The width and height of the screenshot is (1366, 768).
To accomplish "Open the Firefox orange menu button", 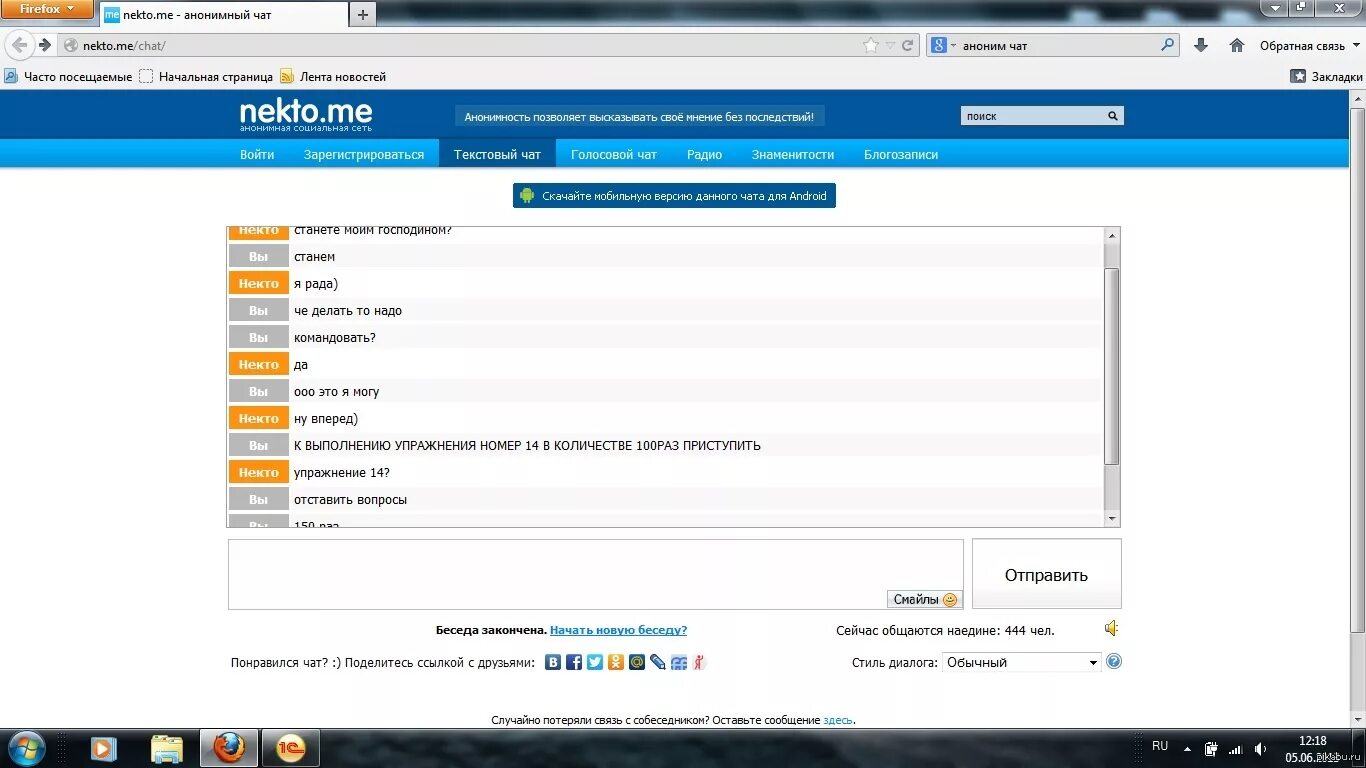I will [x=47, y=9].
